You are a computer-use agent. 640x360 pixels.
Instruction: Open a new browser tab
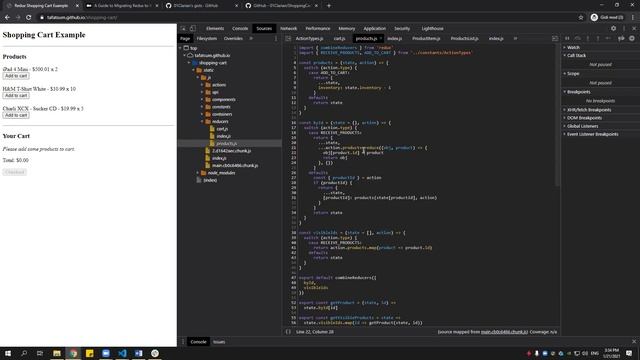[x=329, y=6]
